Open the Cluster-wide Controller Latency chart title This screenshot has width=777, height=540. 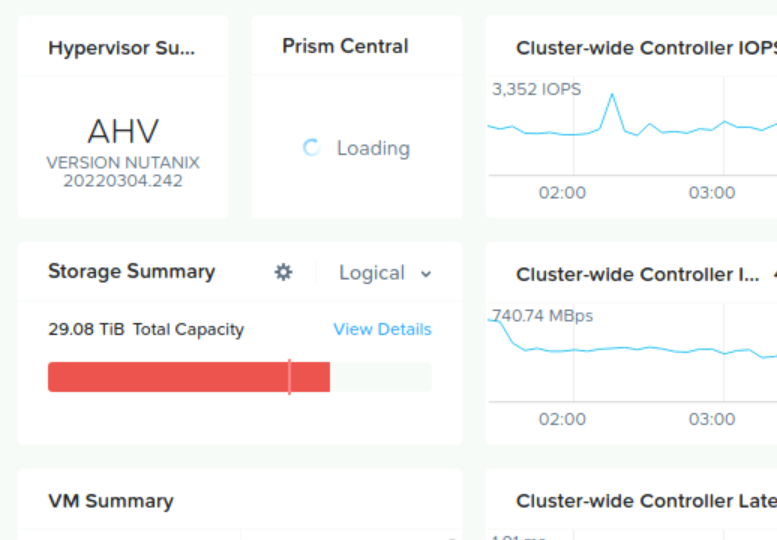(645, 501)
